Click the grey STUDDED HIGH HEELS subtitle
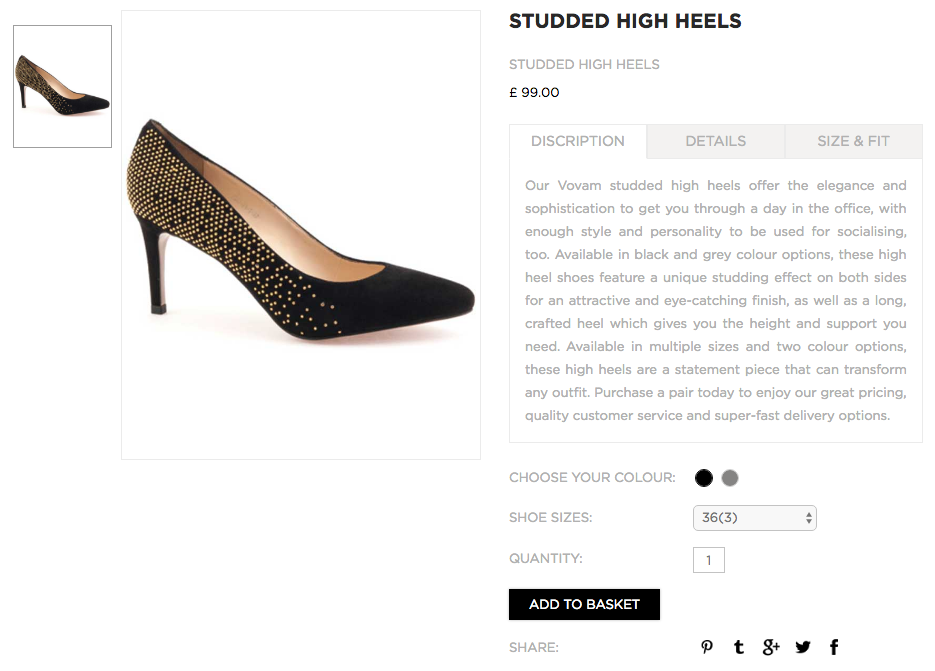935x671 pixels. [x=584, y=64]
